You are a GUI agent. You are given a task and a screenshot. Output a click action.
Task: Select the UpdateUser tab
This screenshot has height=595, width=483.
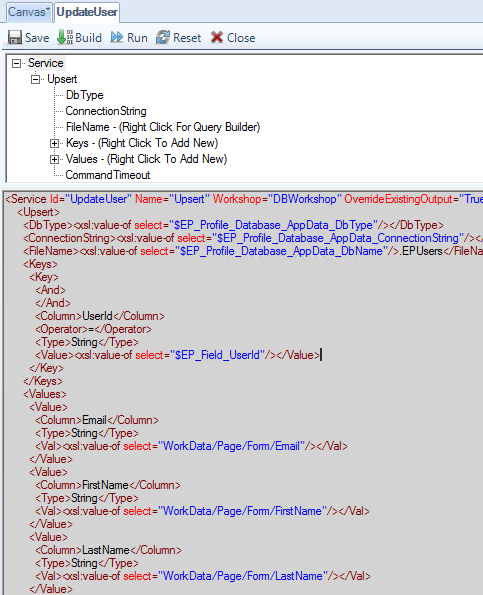tap(87, 12)
